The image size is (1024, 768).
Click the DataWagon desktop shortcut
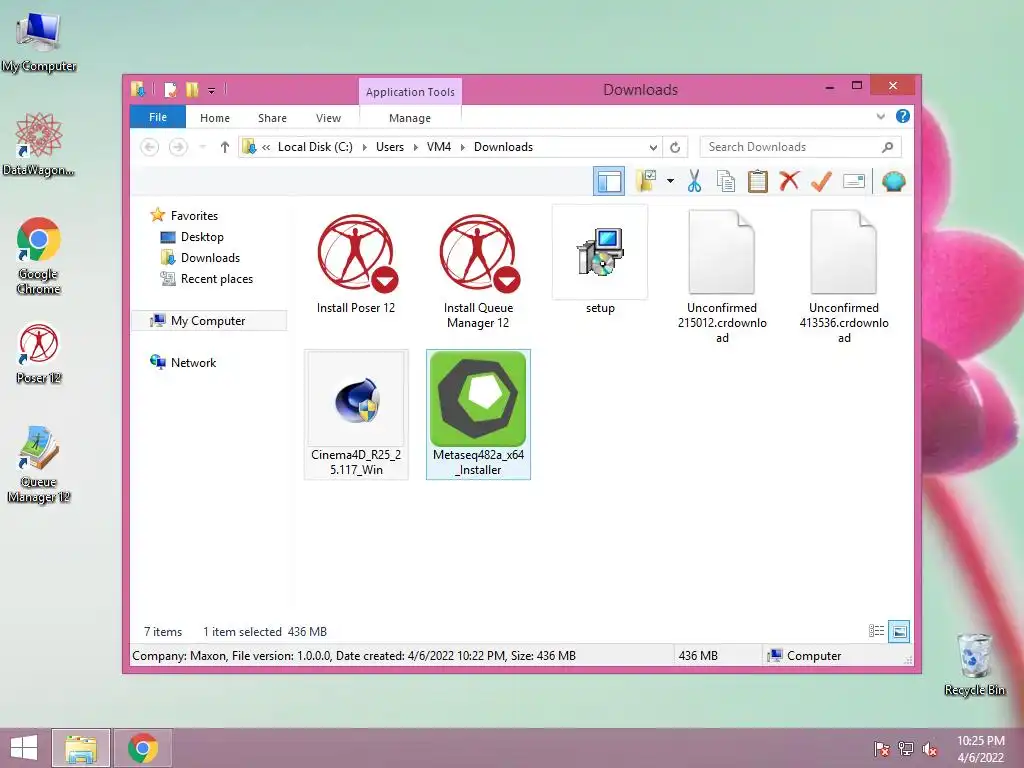39,144
